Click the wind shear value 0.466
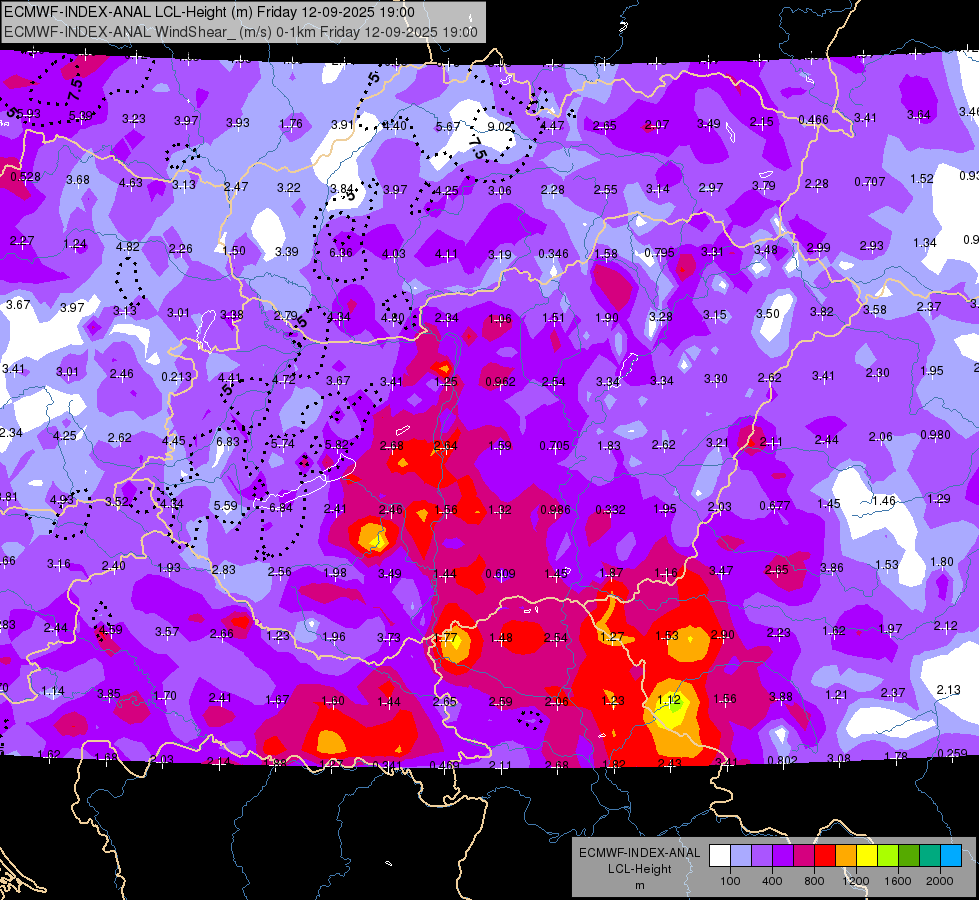Screen dimensions: 979x900 point(814,119)
